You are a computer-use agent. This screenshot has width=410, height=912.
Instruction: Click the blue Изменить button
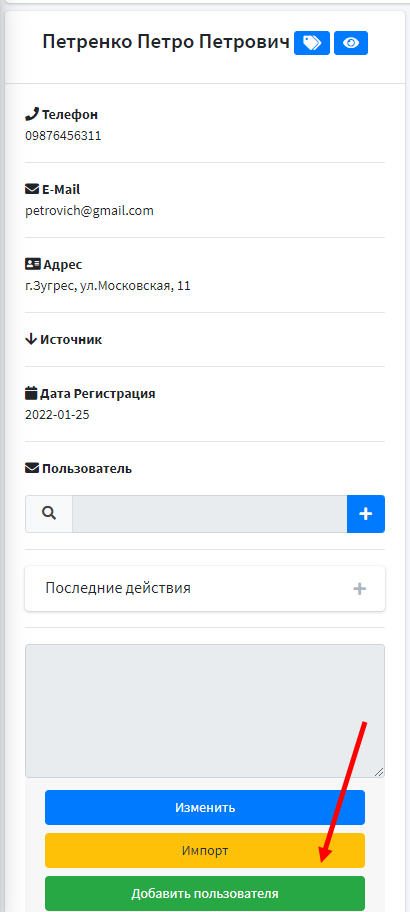tap(205, 807)
